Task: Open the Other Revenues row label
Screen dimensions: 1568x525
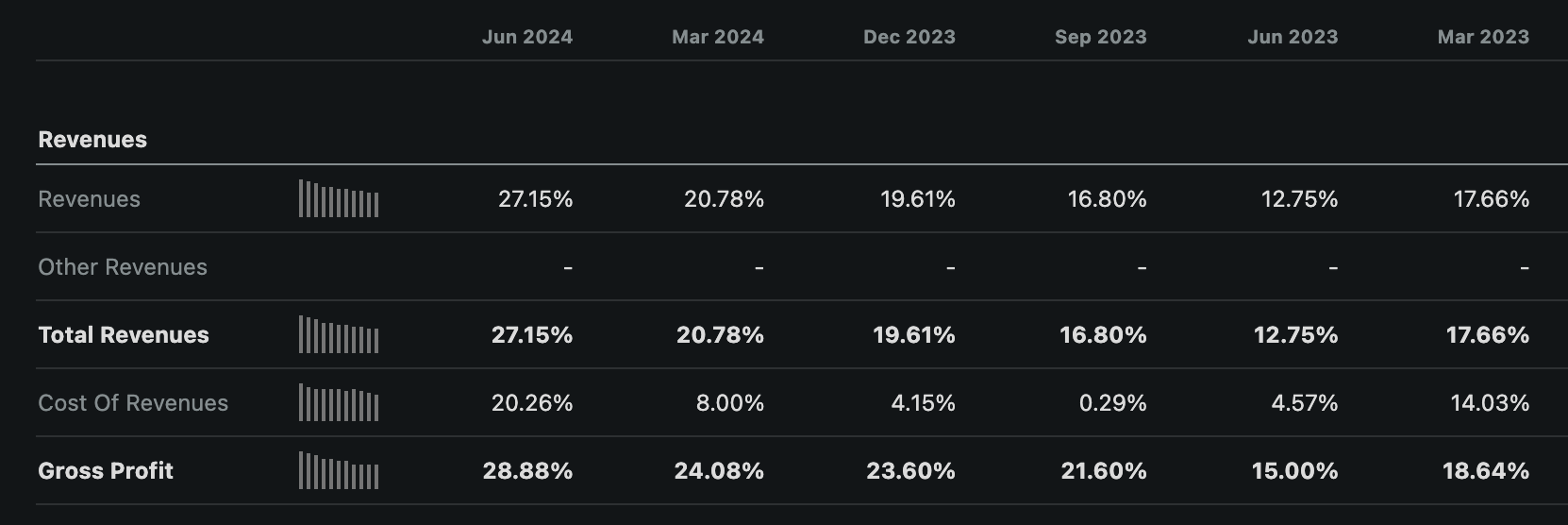Action: (x=123, y=267)
